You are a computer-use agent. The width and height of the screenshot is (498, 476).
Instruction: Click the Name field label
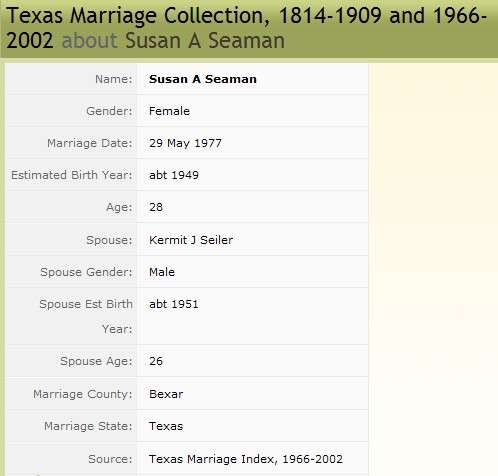(x=114, y=79)
